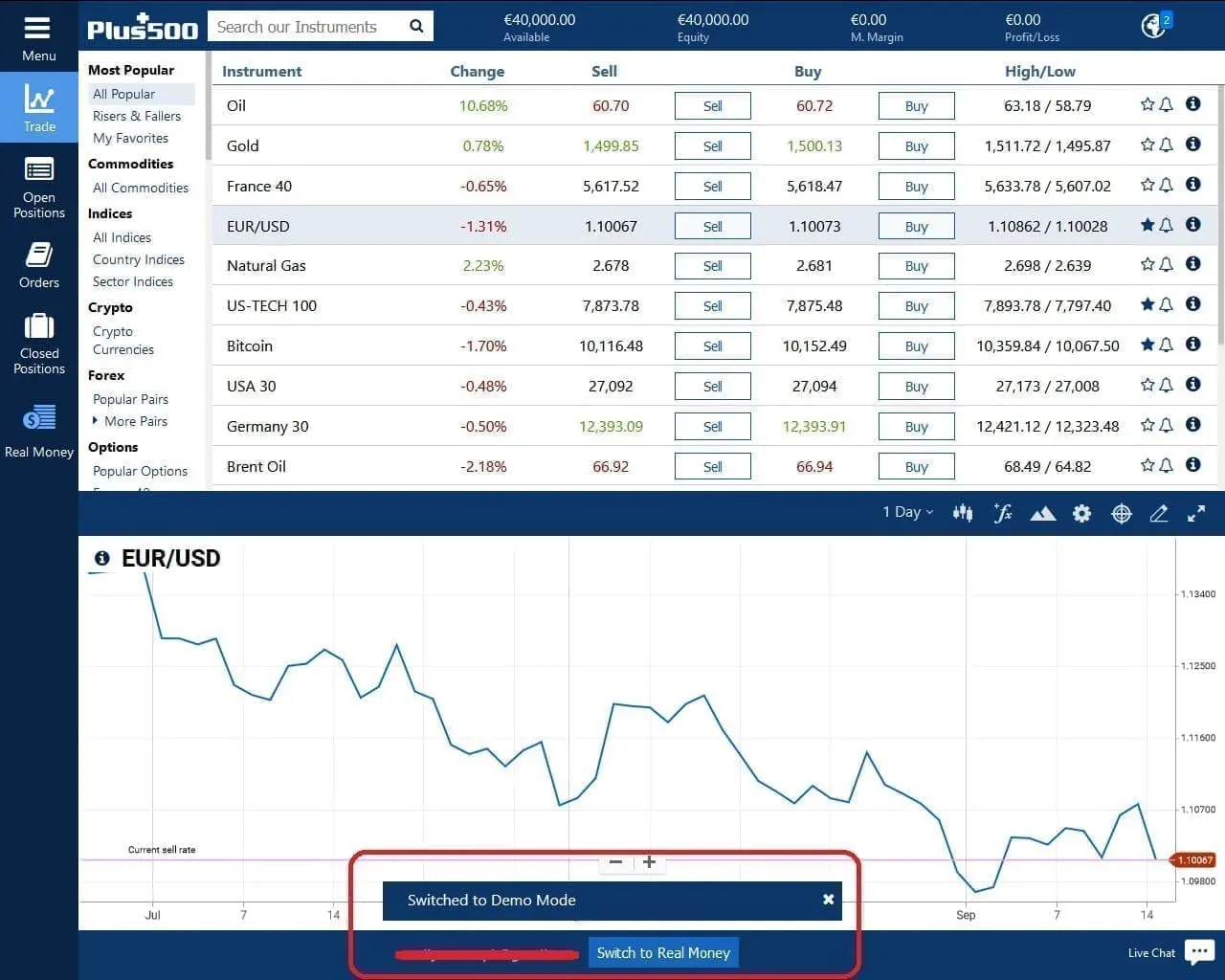This screenshot has height=980, width=1225.
Task: Select the chart drawing pencil tool
Action: 1158,514
